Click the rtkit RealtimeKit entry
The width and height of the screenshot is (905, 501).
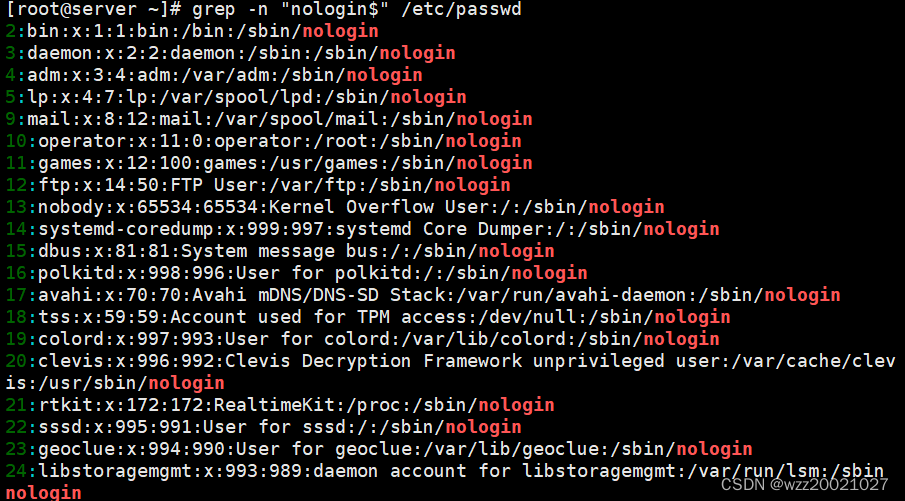tap(296, 405)
